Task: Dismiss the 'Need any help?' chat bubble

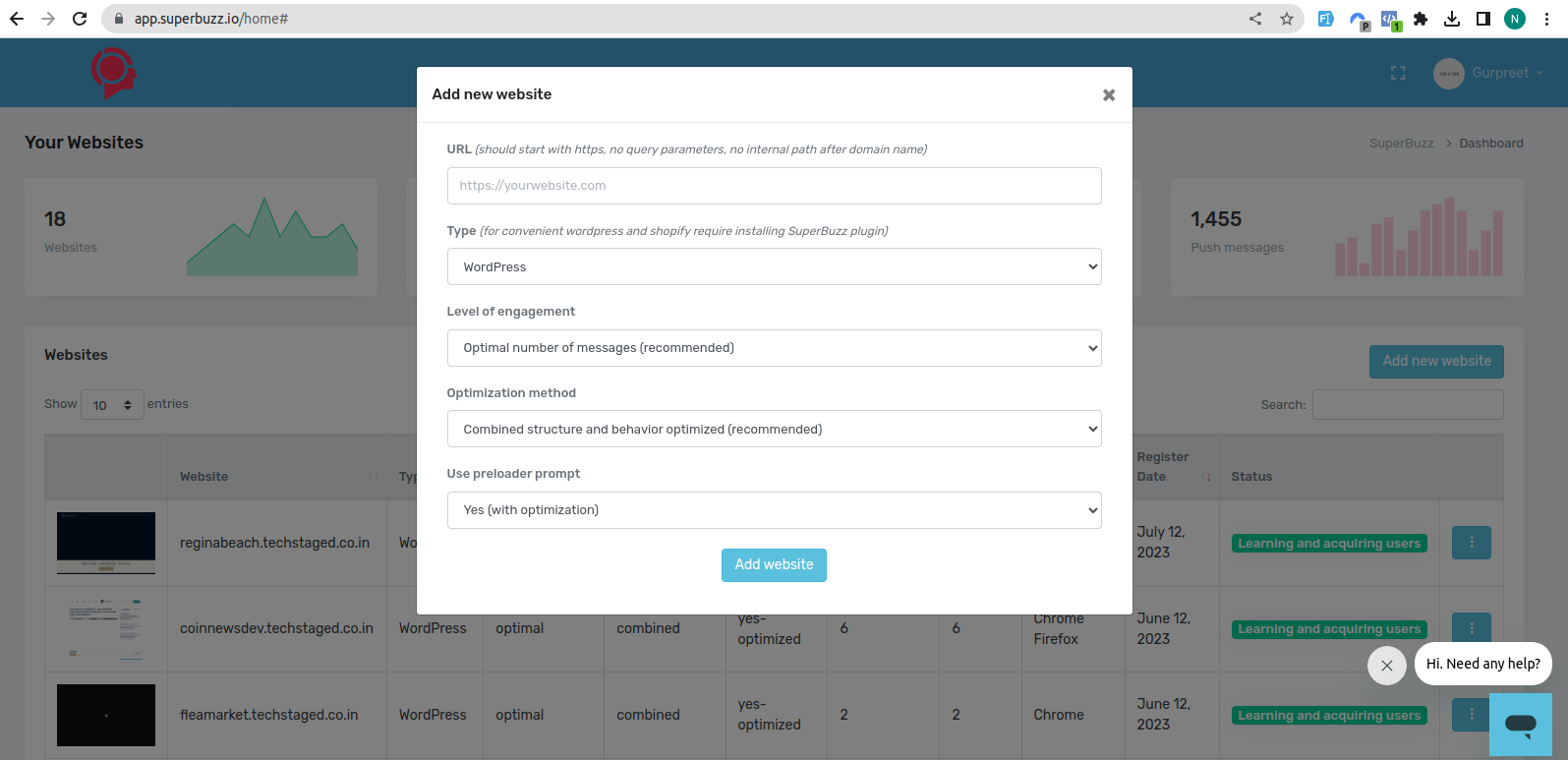Action: click(x=1386, y=666)
